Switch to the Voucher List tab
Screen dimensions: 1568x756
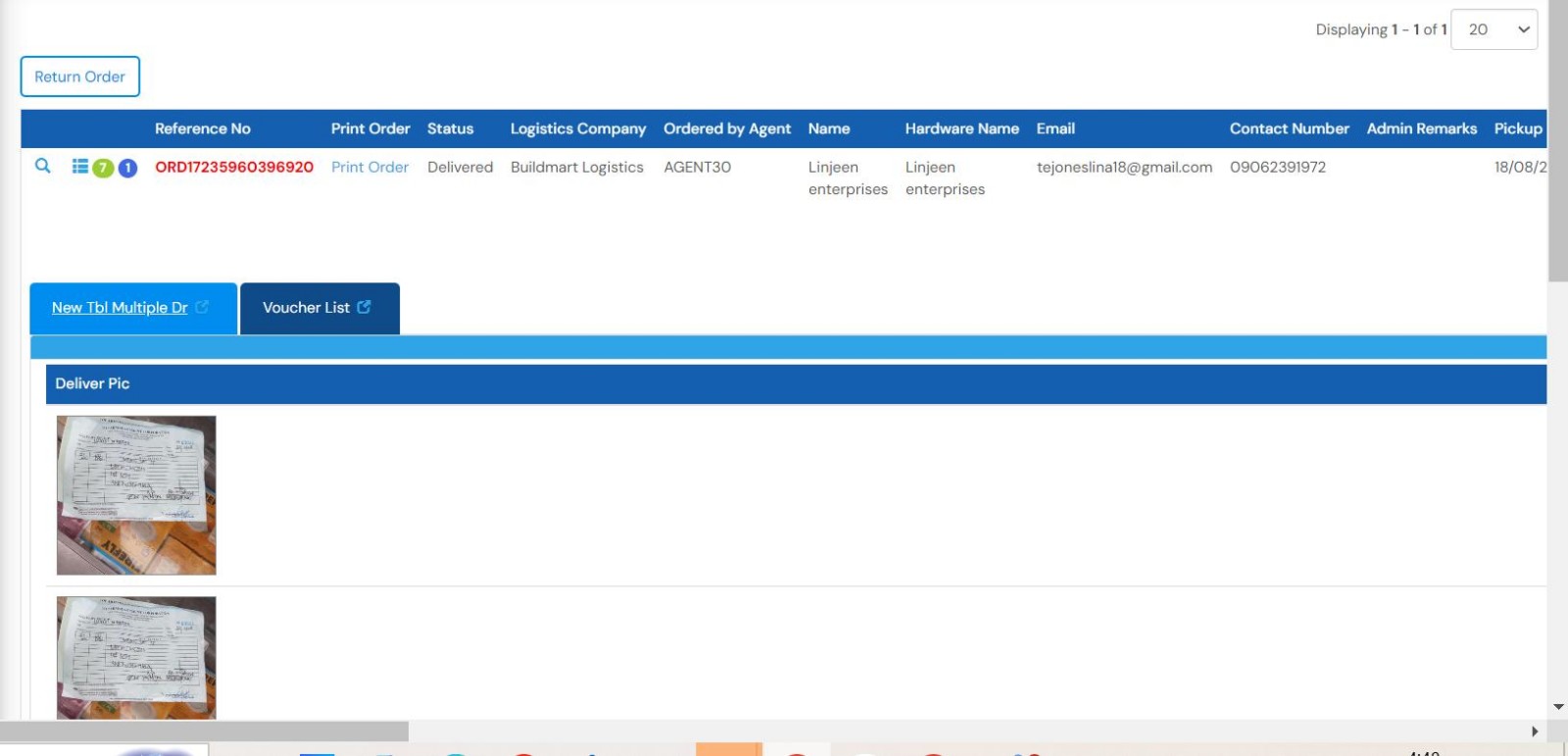pos(306,308)
